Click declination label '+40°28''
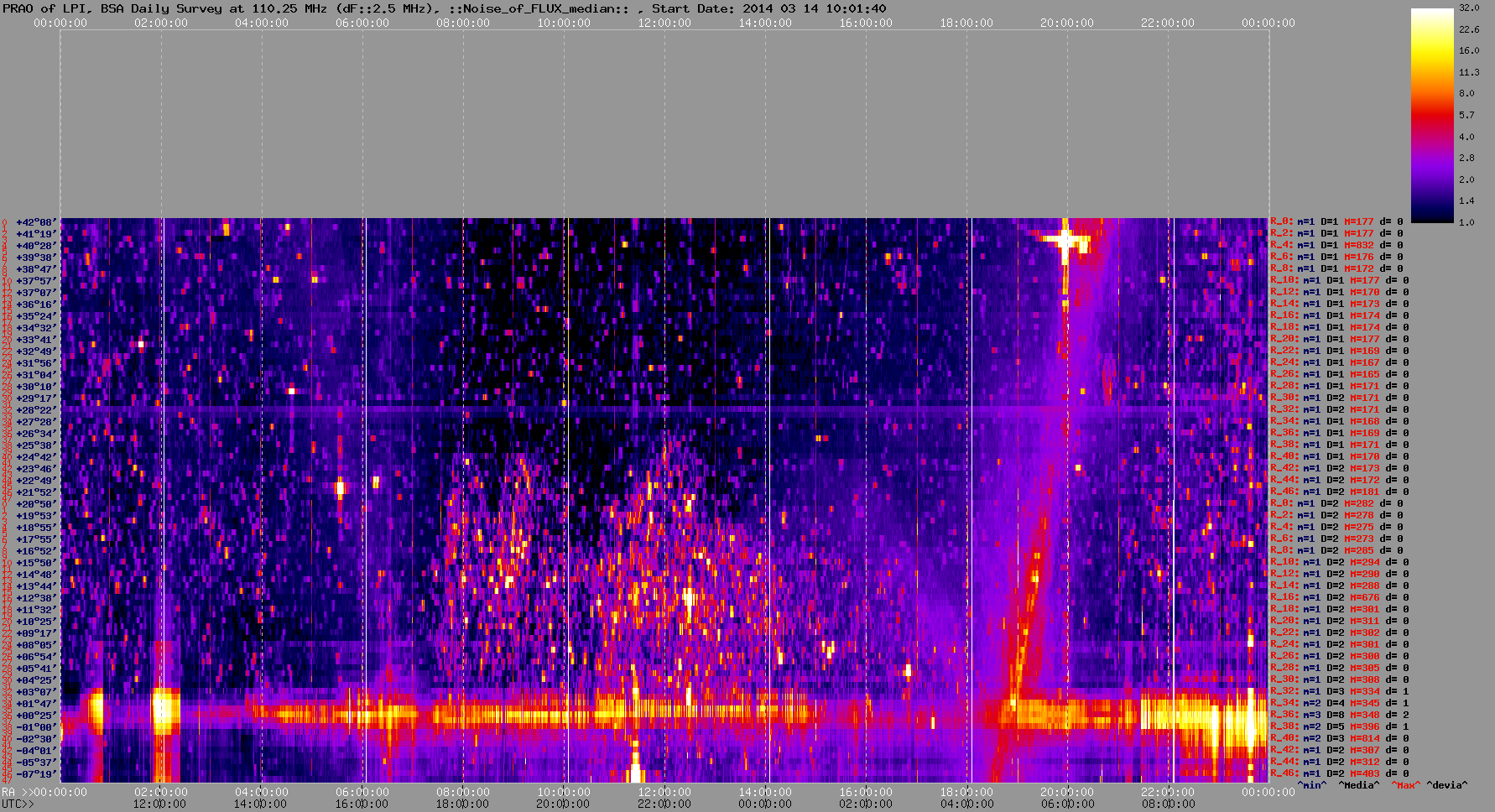Image resolution: width=1495 pixels, height=812 pixels. (x=36, y=246)
